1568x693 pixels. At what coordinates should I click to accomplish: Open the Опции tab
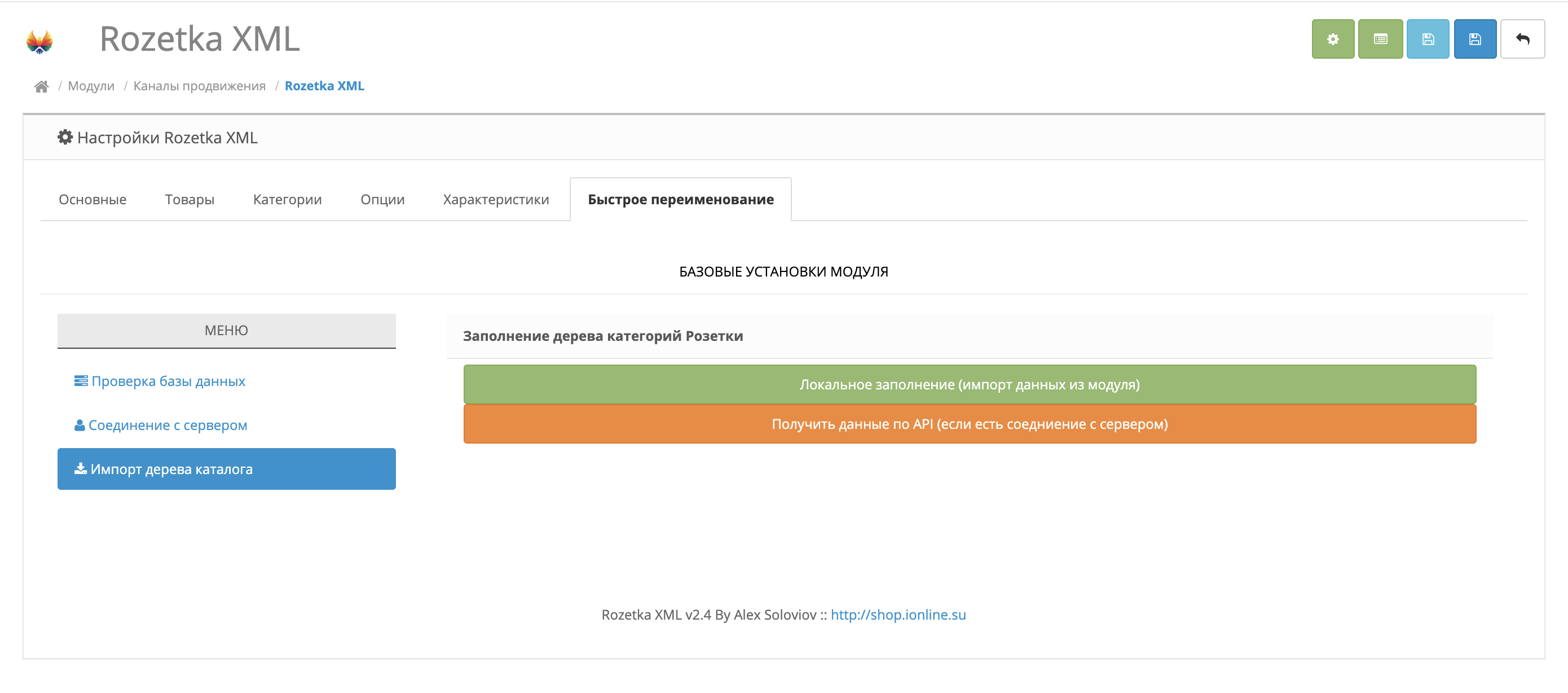pyautogui.click(x=382, y=199)
